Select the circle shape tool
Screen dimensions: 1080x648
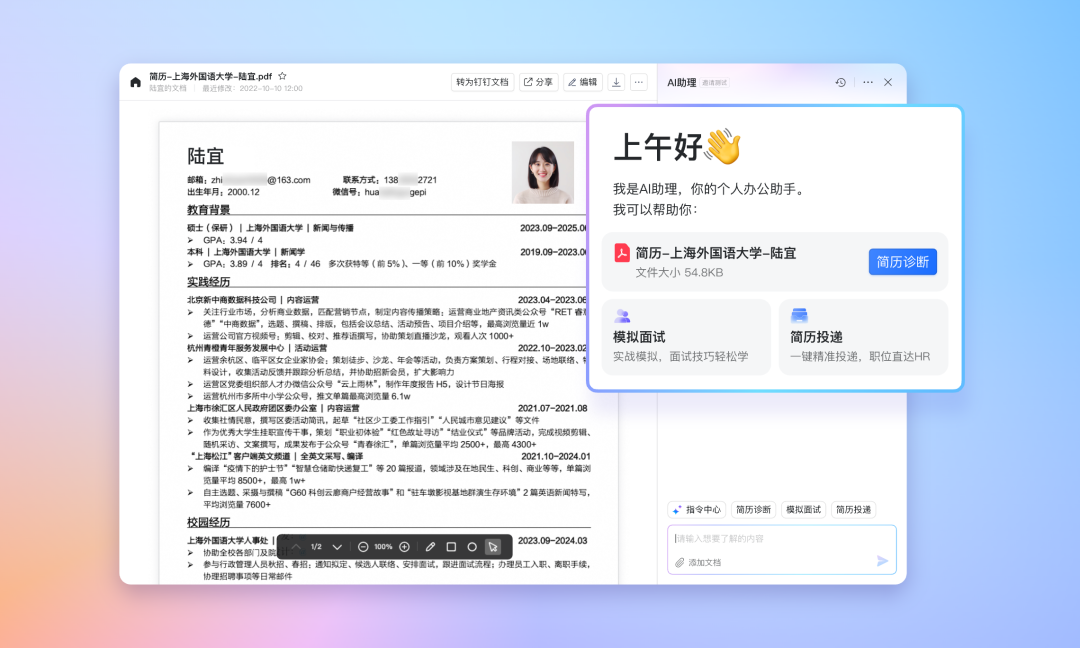[472, 547]
